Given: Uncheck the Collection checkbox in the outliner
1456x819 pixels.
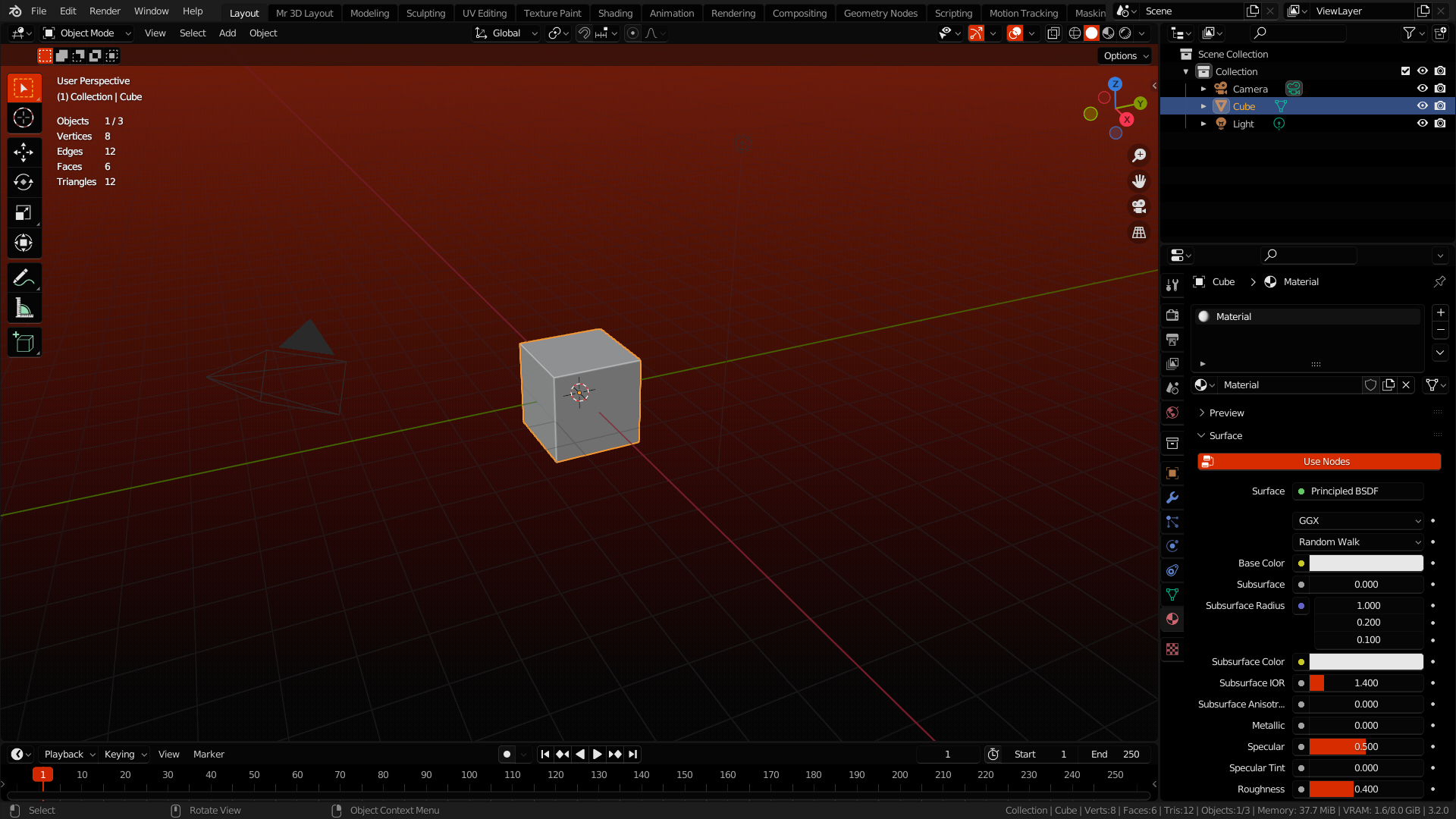Looking at the screenshot, I should pos(1404,71).
